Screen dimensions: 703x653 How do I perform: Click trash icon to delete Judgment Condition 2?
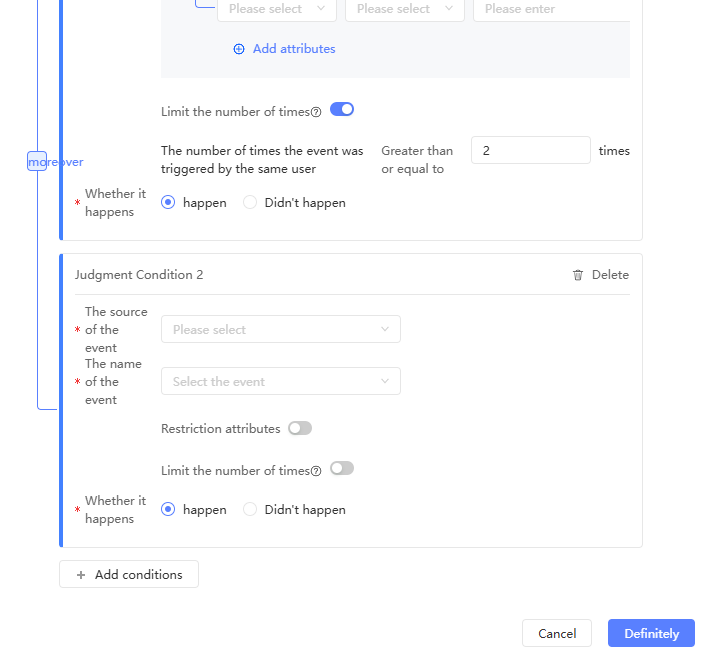tap(578, 275)
